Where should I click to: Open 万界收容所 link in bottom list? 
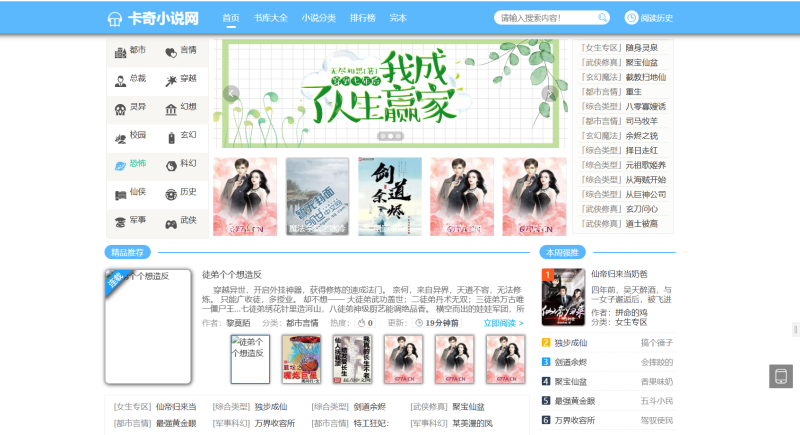[x=275, y=423]
